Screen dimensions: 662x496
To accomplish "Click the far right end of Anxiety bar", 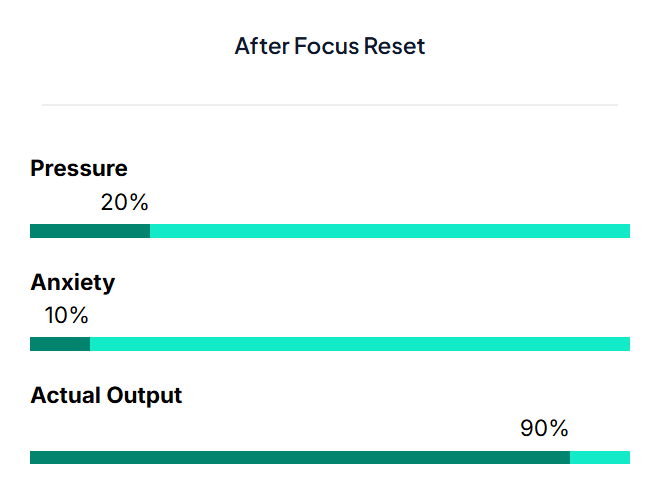I will 627,344.
